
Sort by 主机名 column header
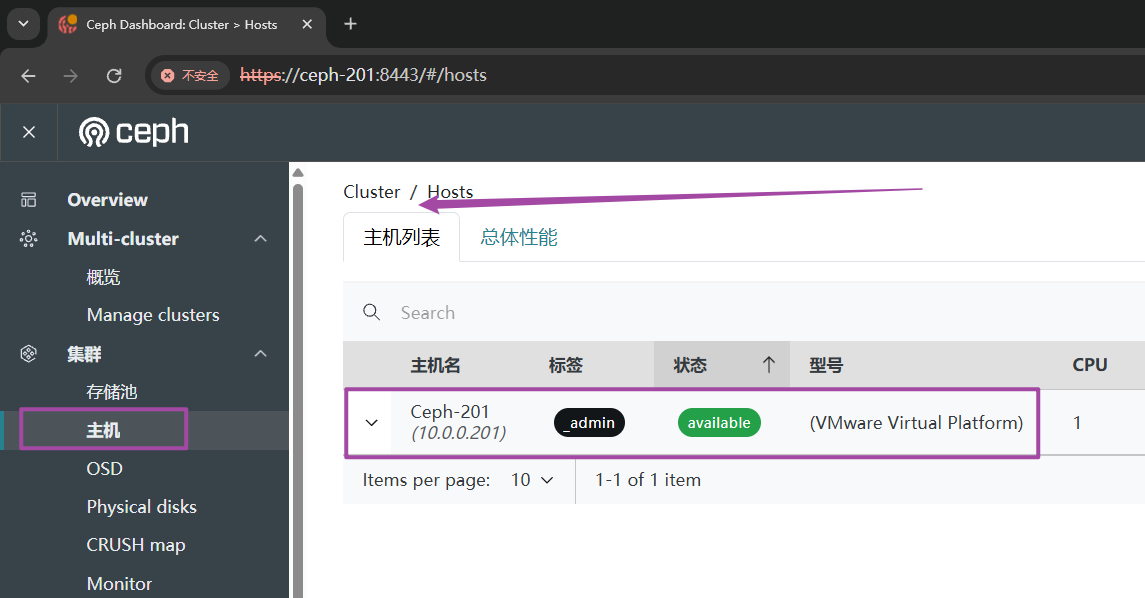[435, 364]
